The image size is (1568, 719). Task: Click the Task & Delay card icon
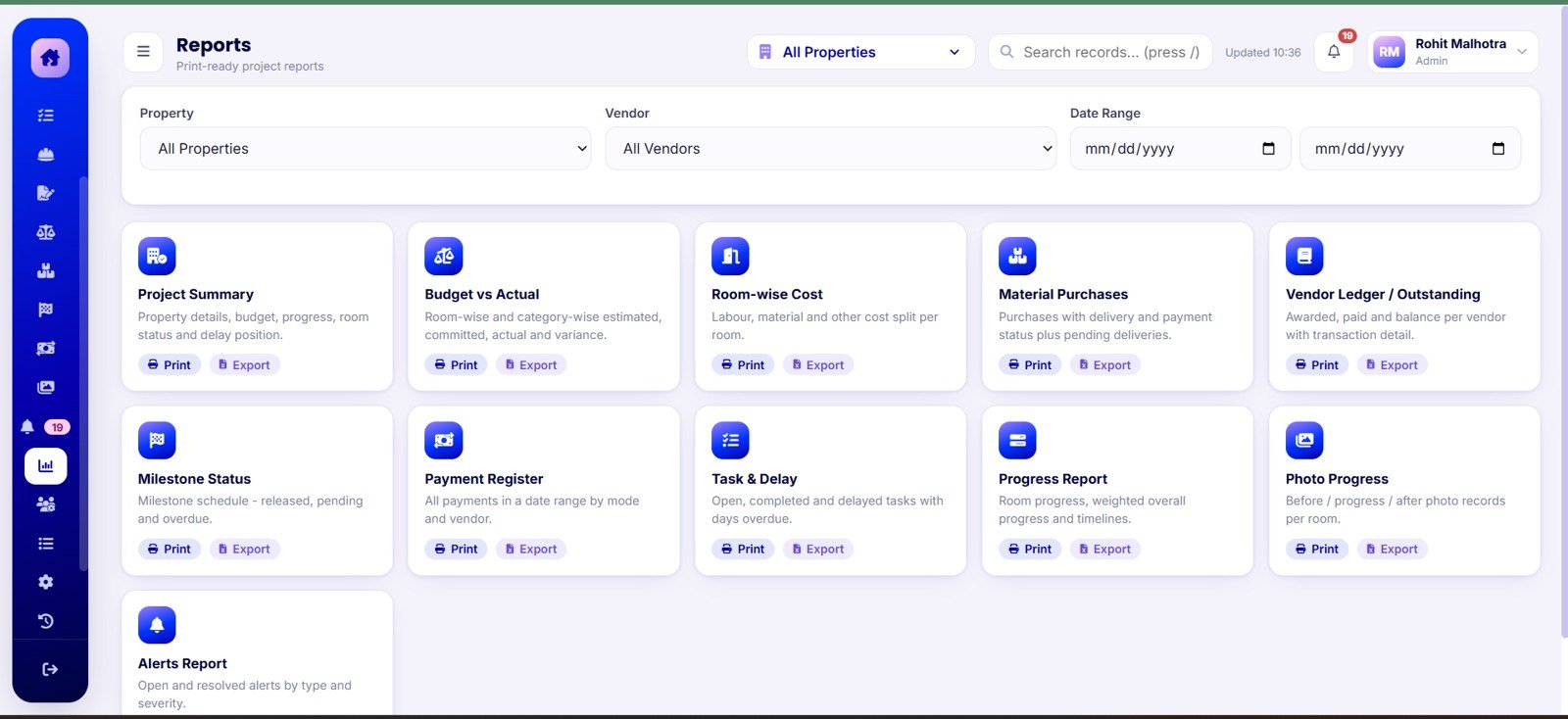coord(730,441)
